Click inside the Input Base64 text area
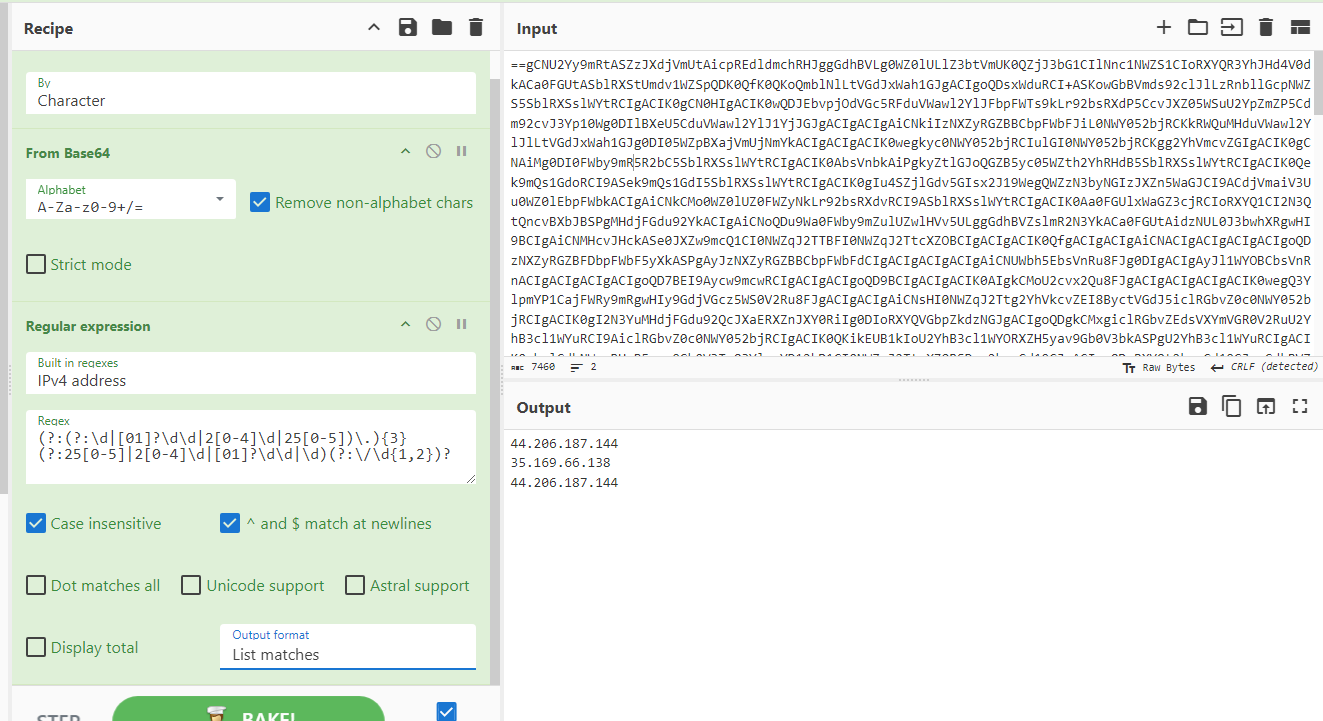 910,205
